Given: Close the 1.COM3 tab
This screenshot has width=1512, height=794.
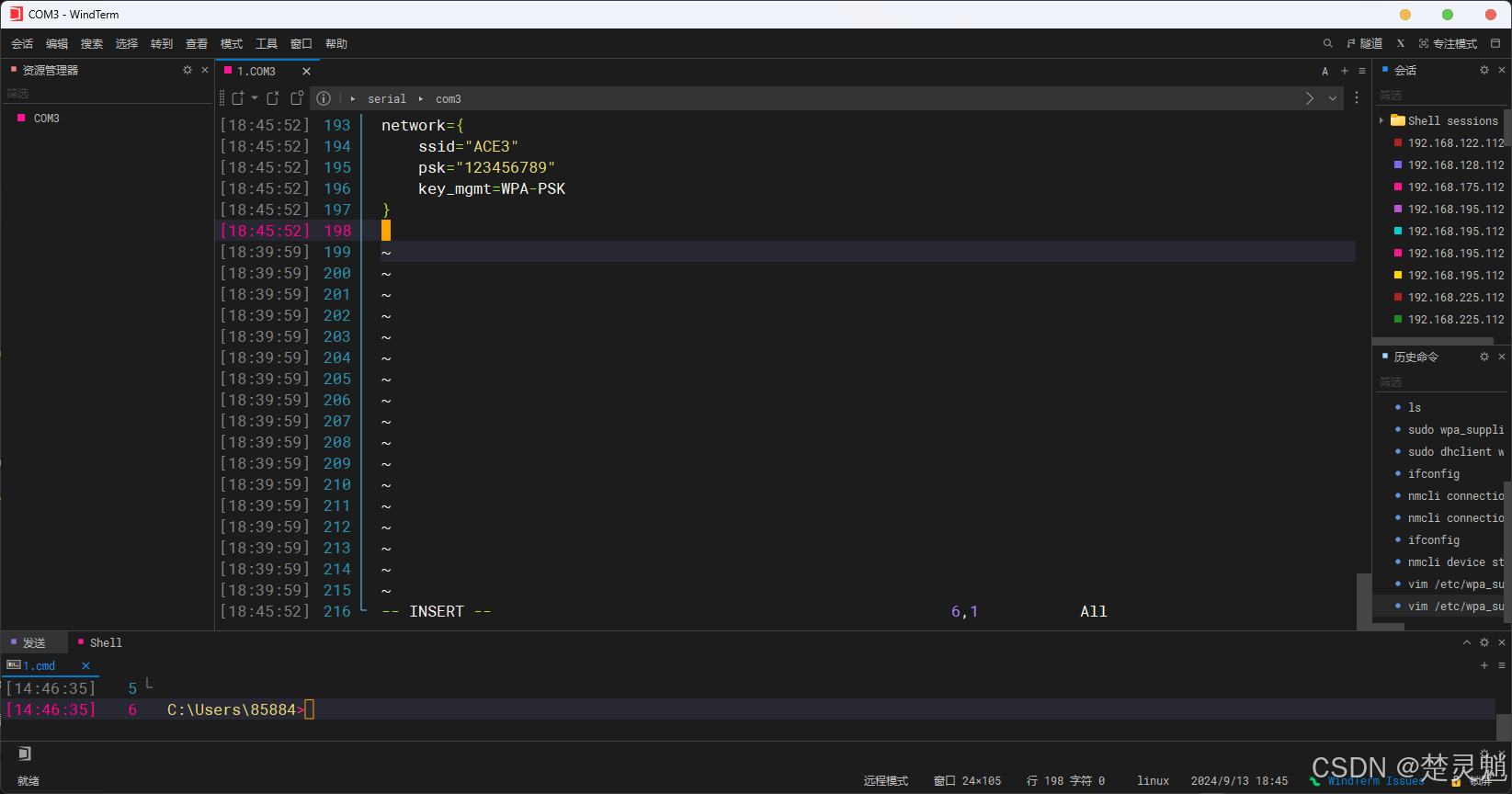Looking at the screenshot, I should [x=306, y=71].
